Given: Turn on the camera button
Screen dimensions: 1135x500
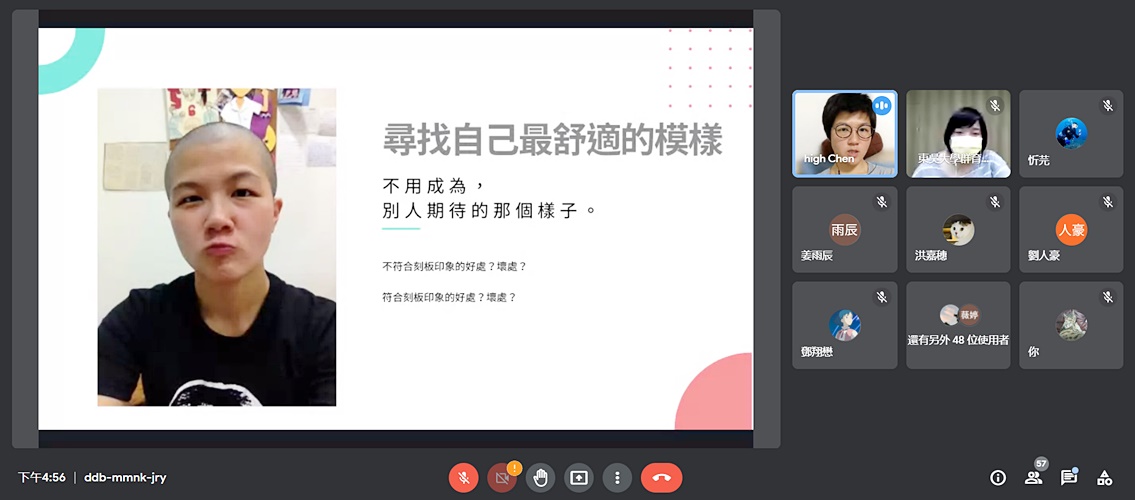Looking at the screenshot, I should click(501, 478).
